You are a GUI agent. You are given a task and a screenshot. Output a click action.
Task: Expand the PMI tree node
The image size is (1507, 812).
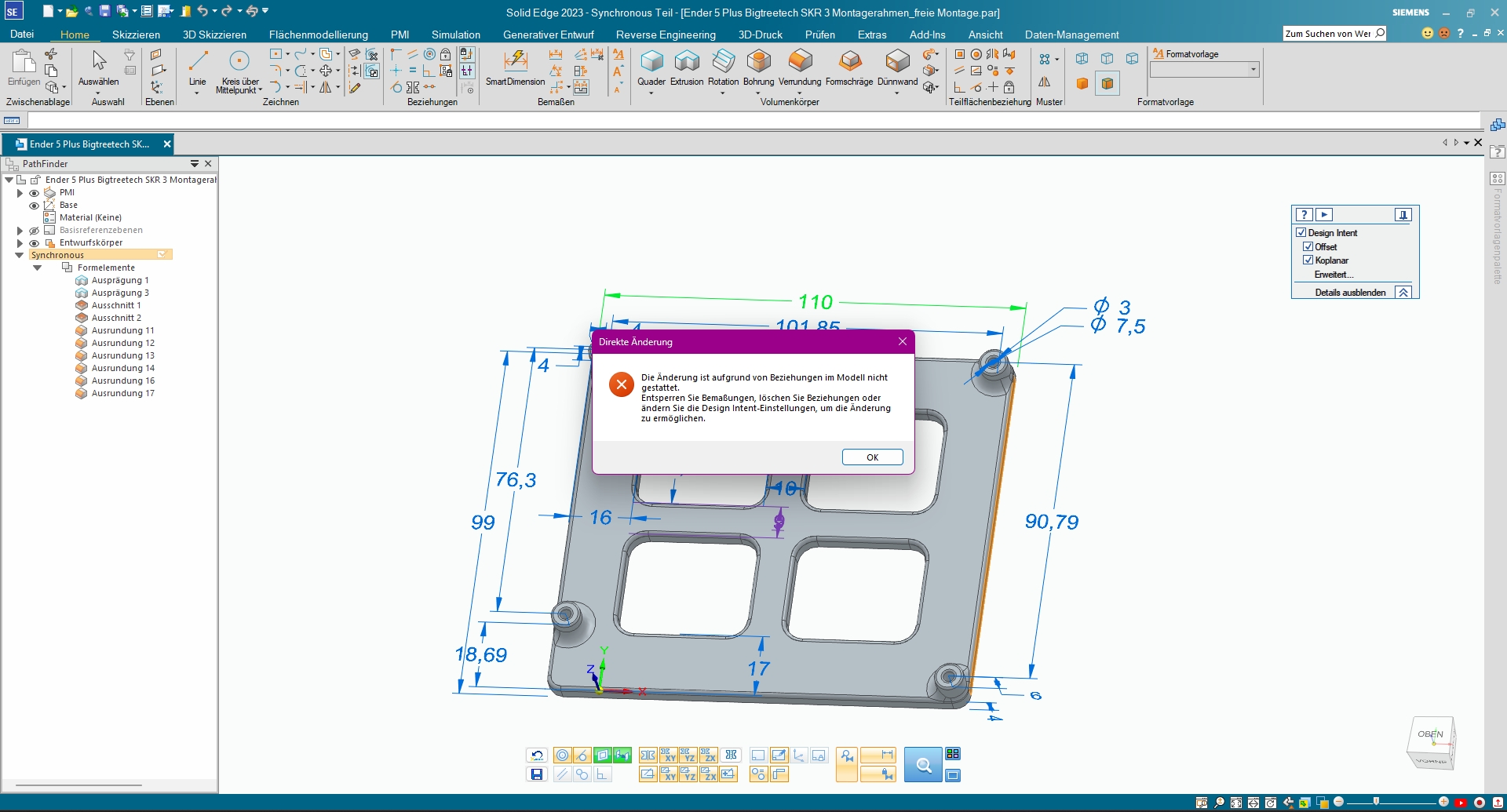tap(20, 193)
